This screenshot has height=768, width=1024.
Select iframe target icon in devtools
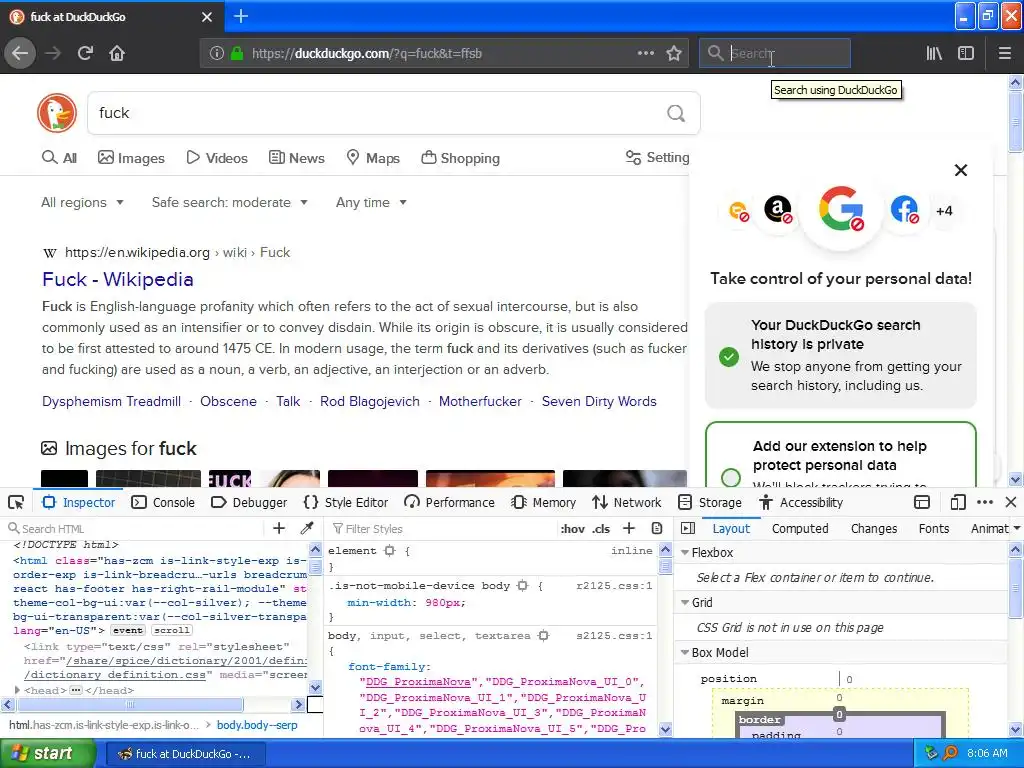pyautogui.click(x=922, y=502)
